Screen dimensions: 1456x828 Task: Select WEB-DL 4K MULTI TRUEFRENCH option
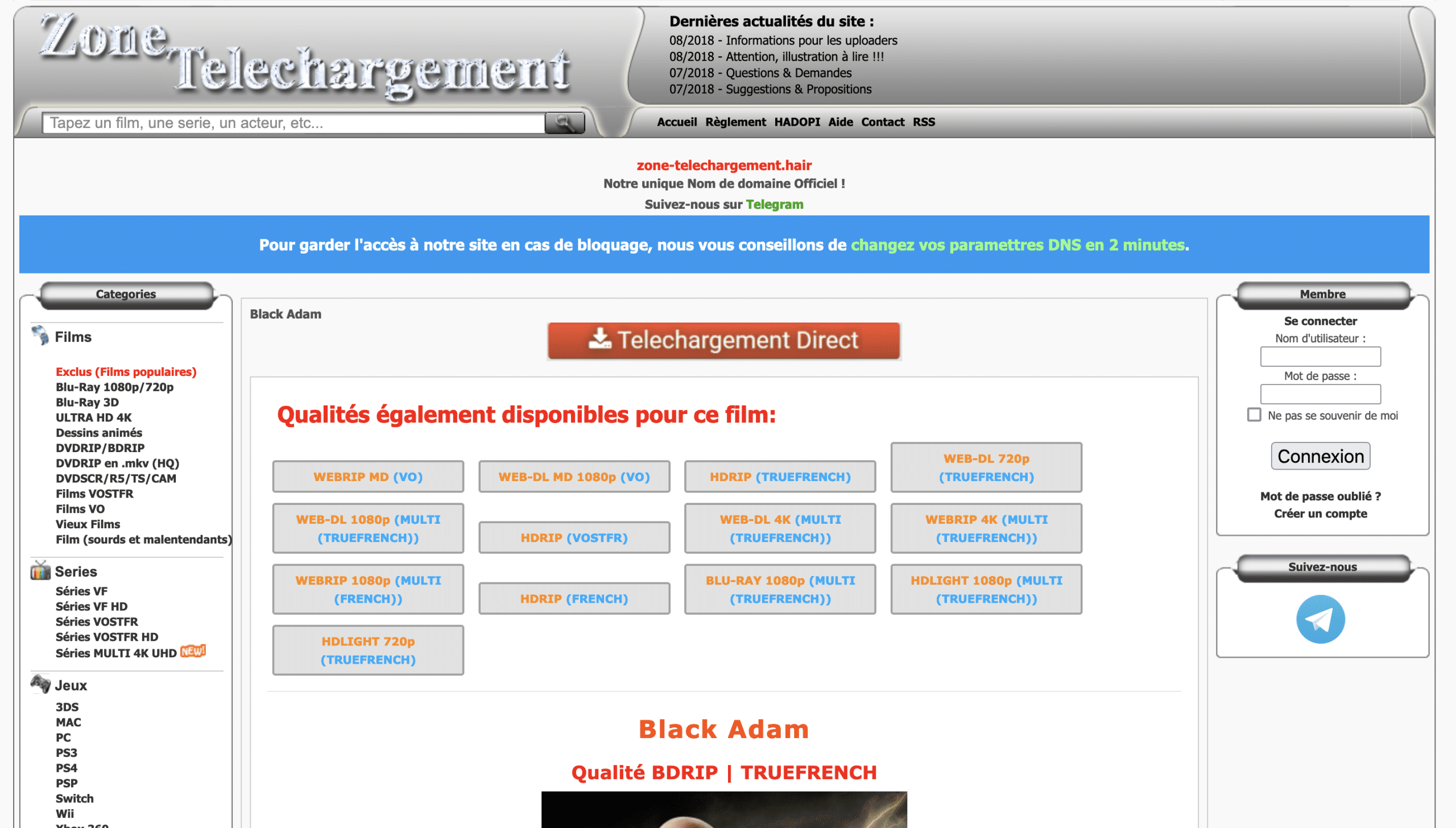779,528
